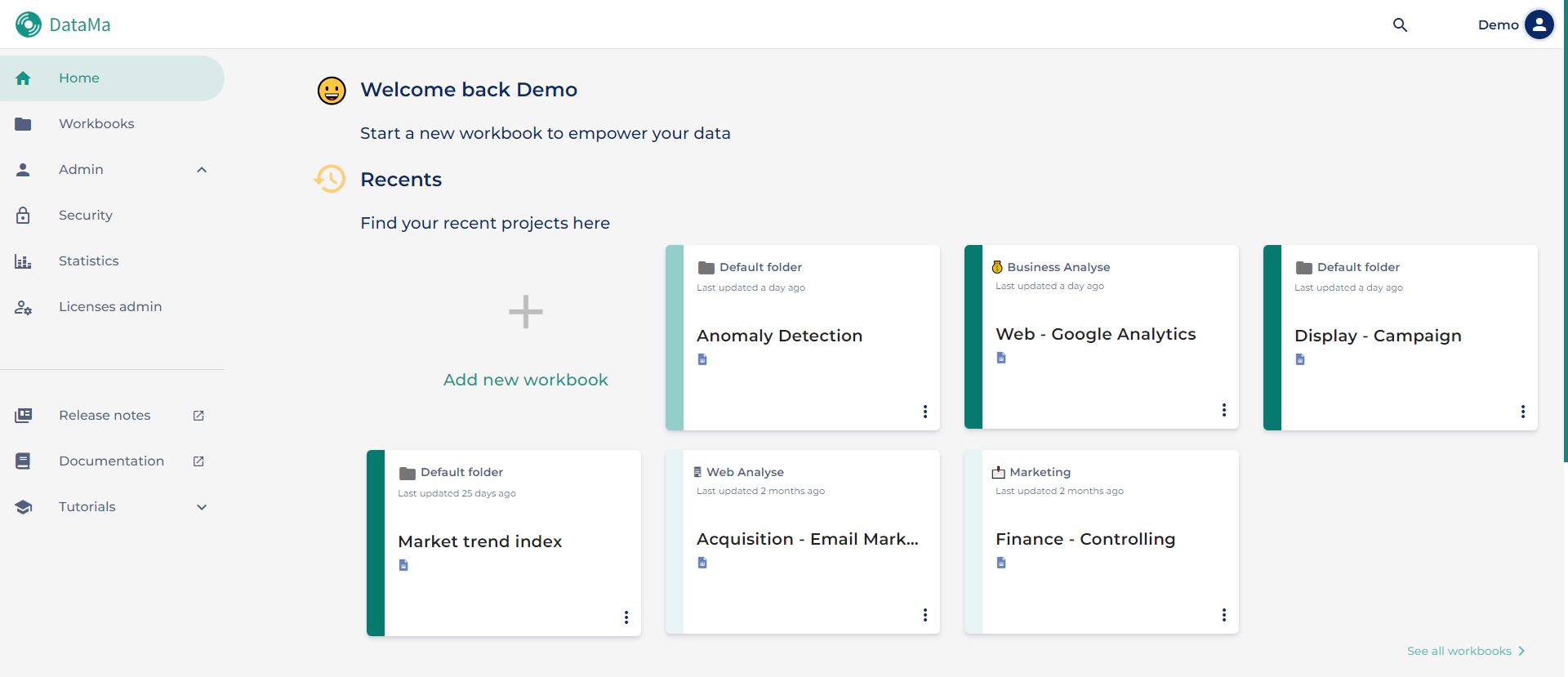The height and width of the screenshot is (677, 1568).
Task: Open Market trend index three-dot options
Action: [626, 617]
